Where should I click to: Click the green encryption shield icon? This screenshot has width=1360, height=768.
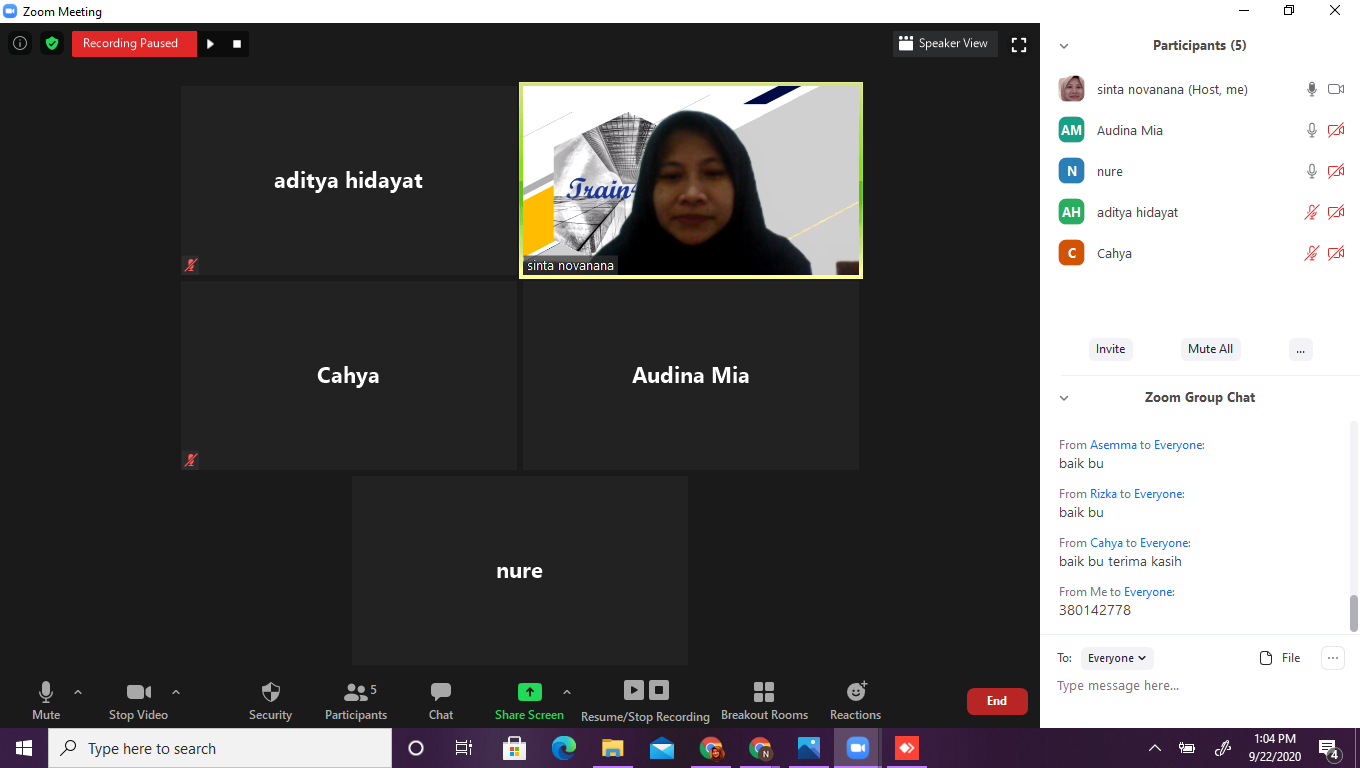[x=52, y=43]
